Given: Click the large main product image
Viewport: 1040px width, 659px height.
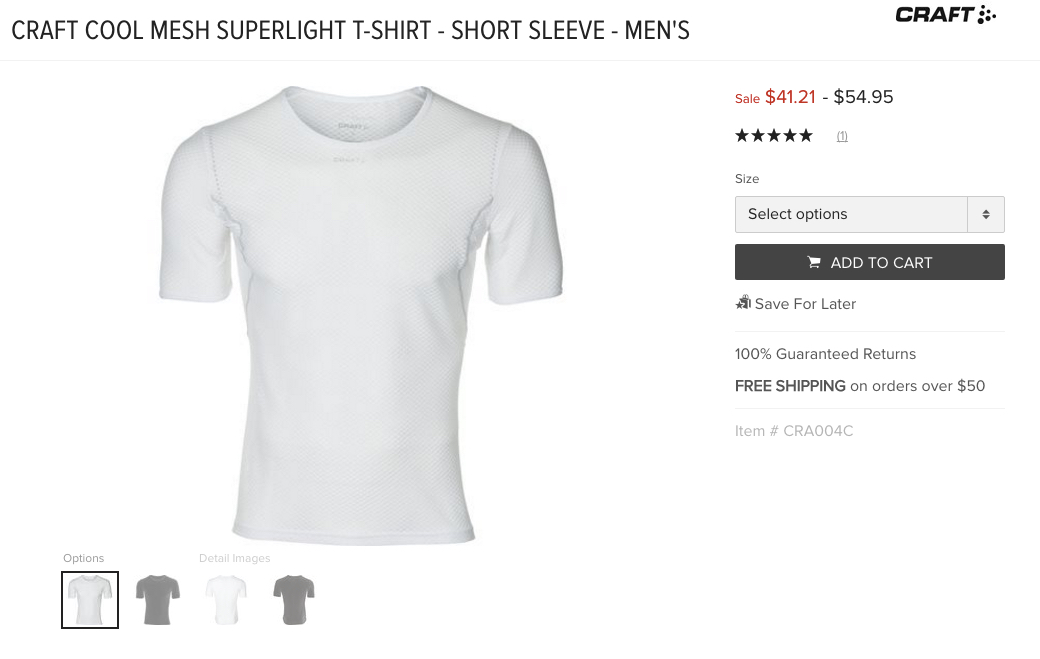Looking at the screenshot, I should click(x=362, y=315).
